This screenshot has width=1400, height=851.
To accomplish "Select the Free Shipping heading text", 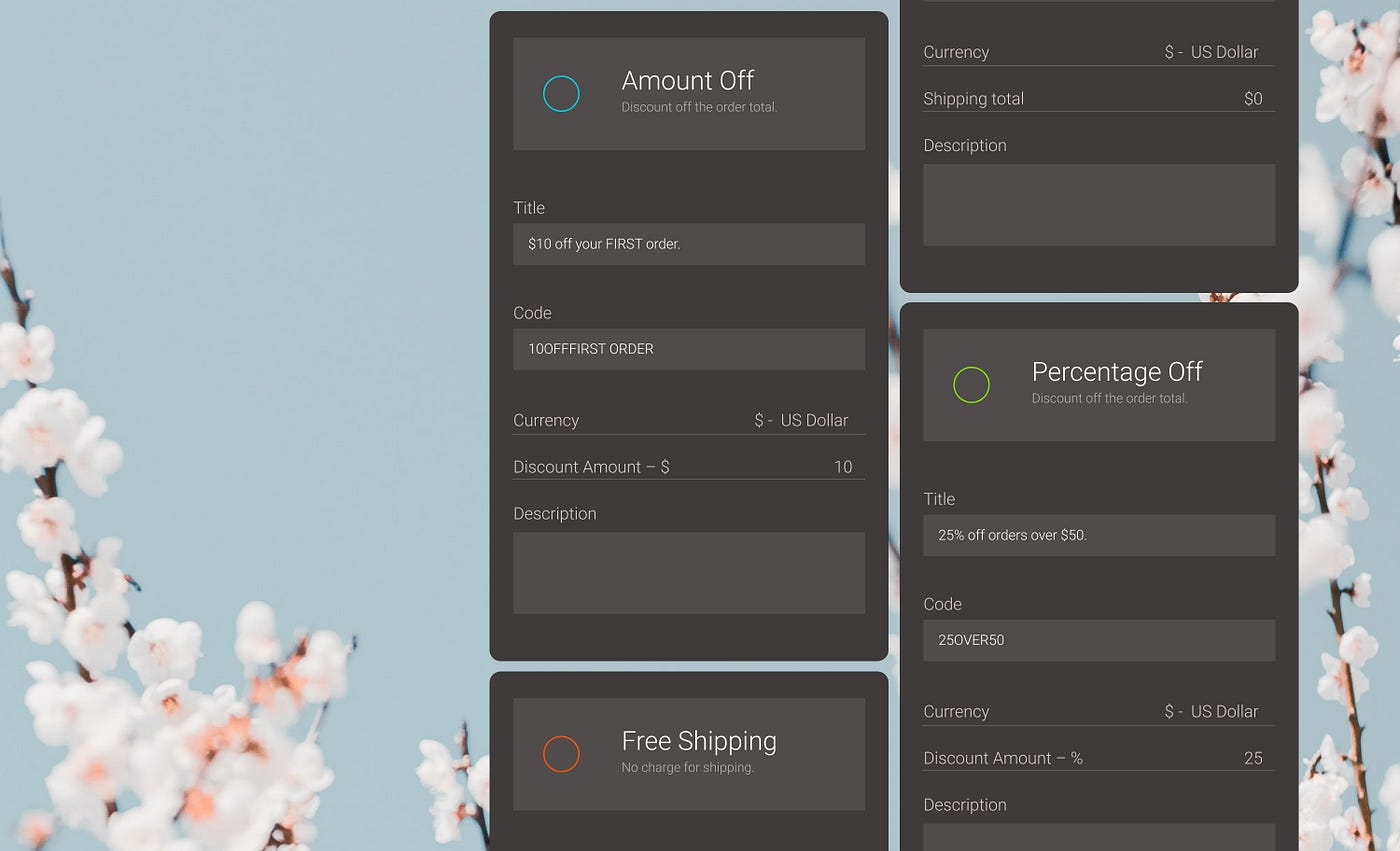I will pos(698,741).
